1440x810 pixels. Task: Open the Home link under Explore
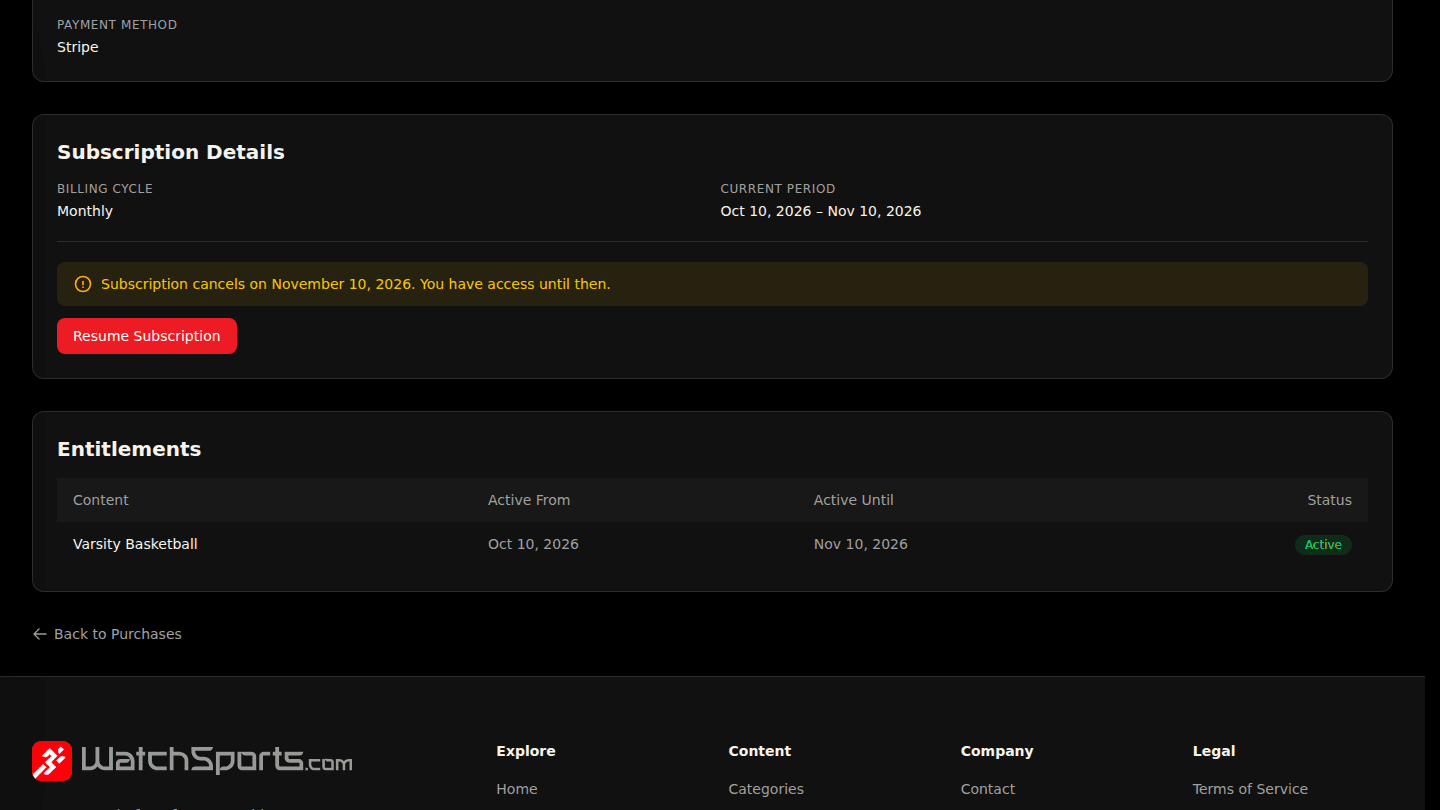(517, 789)
